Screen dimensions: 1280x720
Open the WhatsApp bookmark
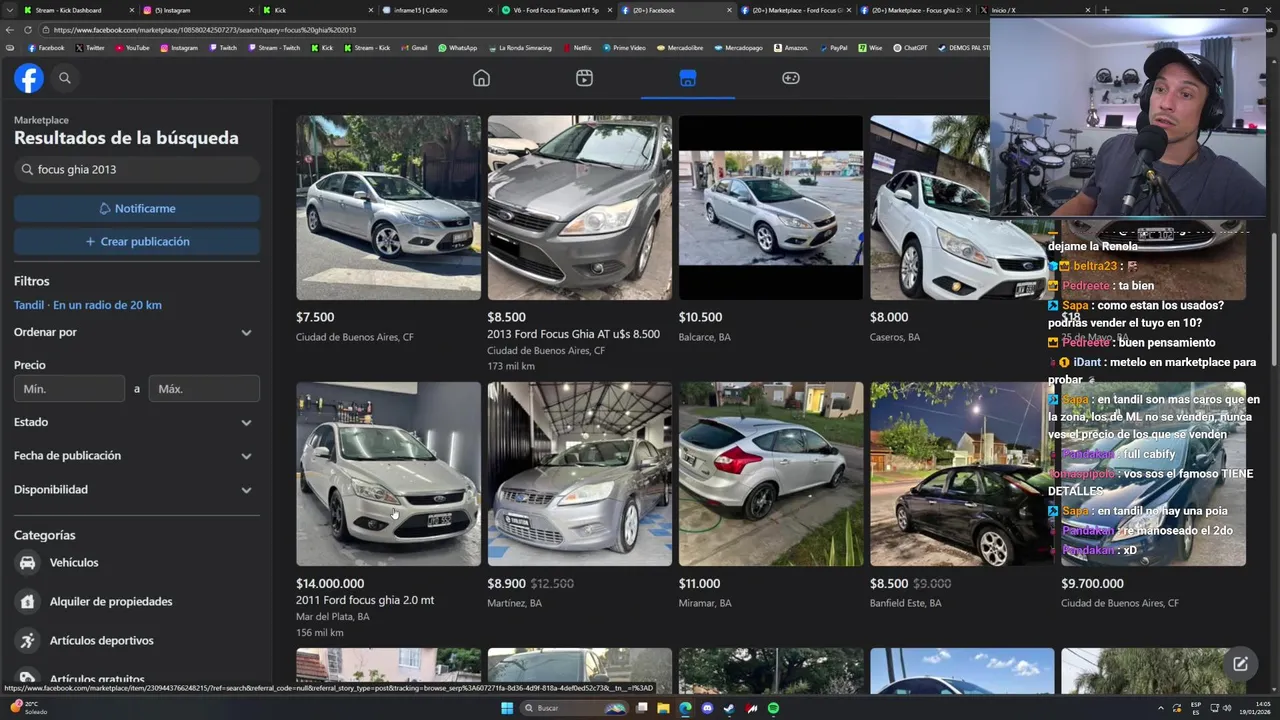pyautogui.click(x=457, y=48)
